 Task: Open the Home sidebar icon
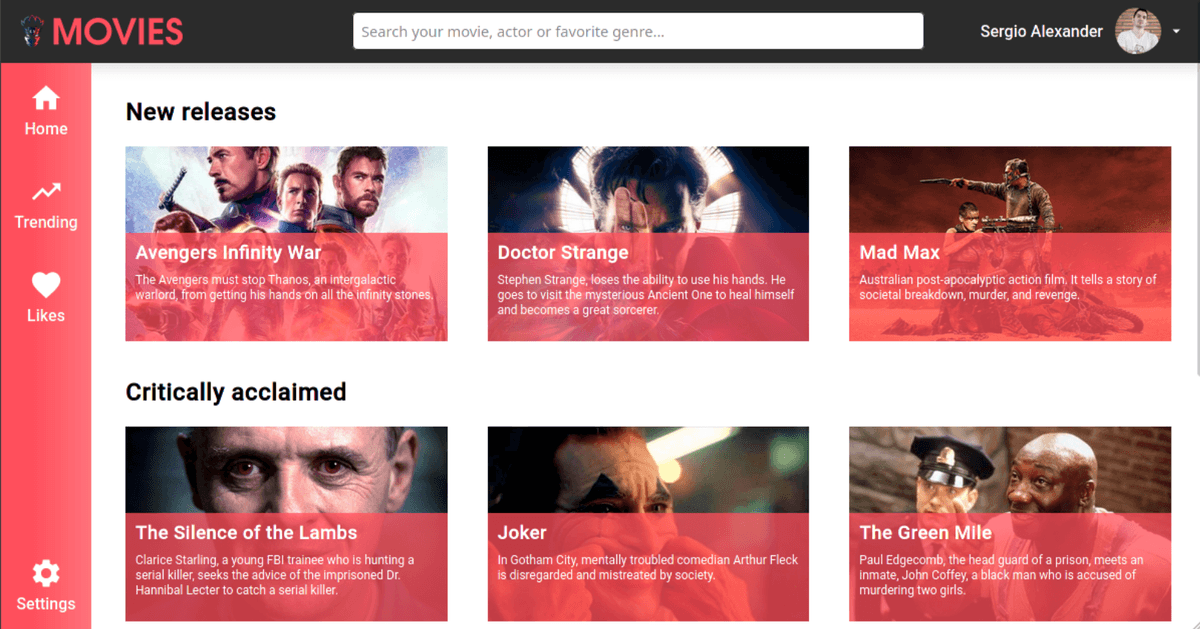pos(46,98)
